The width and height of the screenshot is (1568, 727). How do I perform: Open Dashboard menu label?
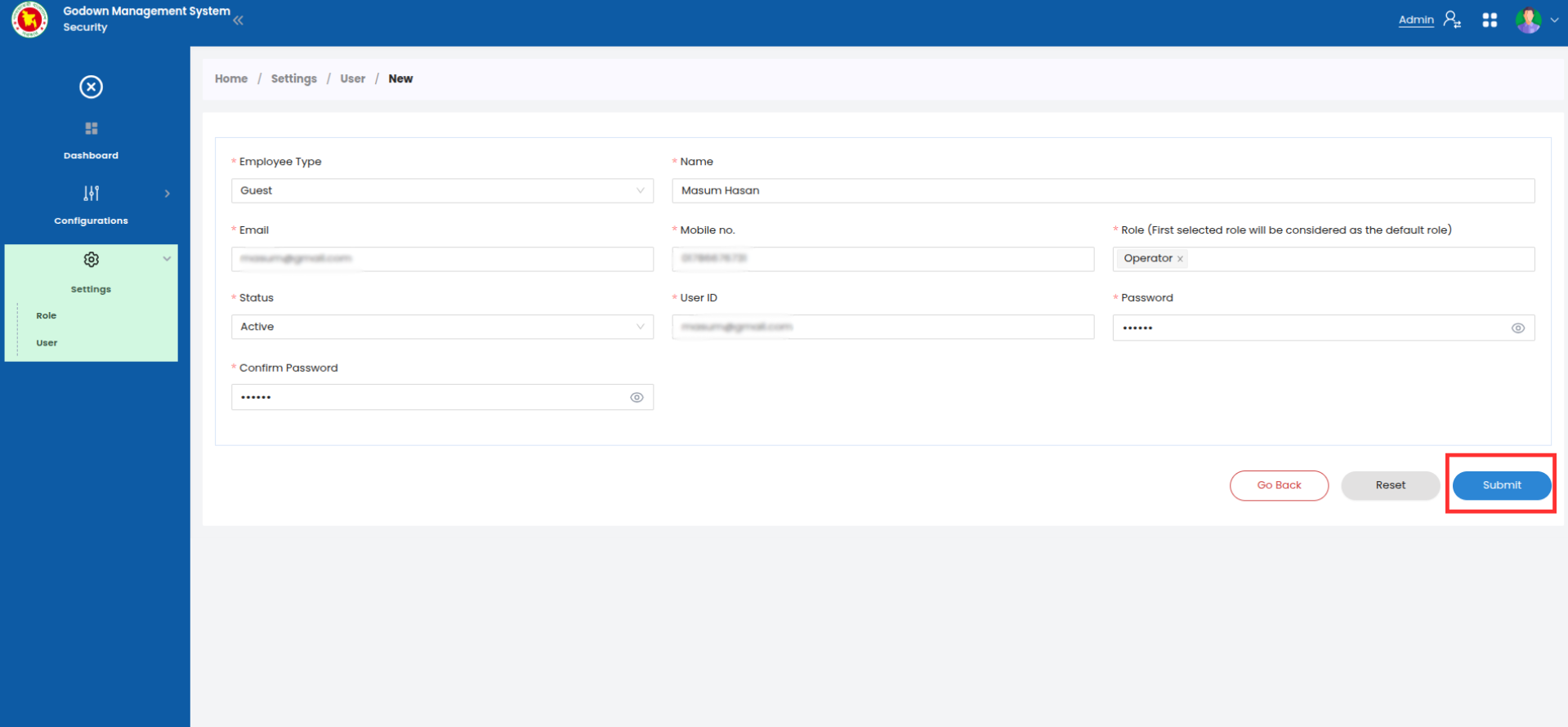click(91, 155)
